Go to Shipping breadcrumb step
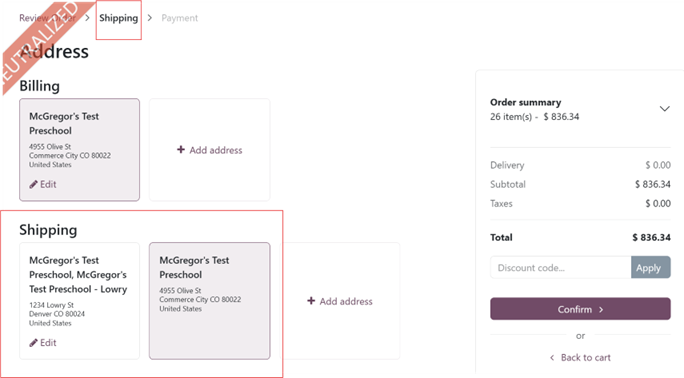 tap(119, 18)
